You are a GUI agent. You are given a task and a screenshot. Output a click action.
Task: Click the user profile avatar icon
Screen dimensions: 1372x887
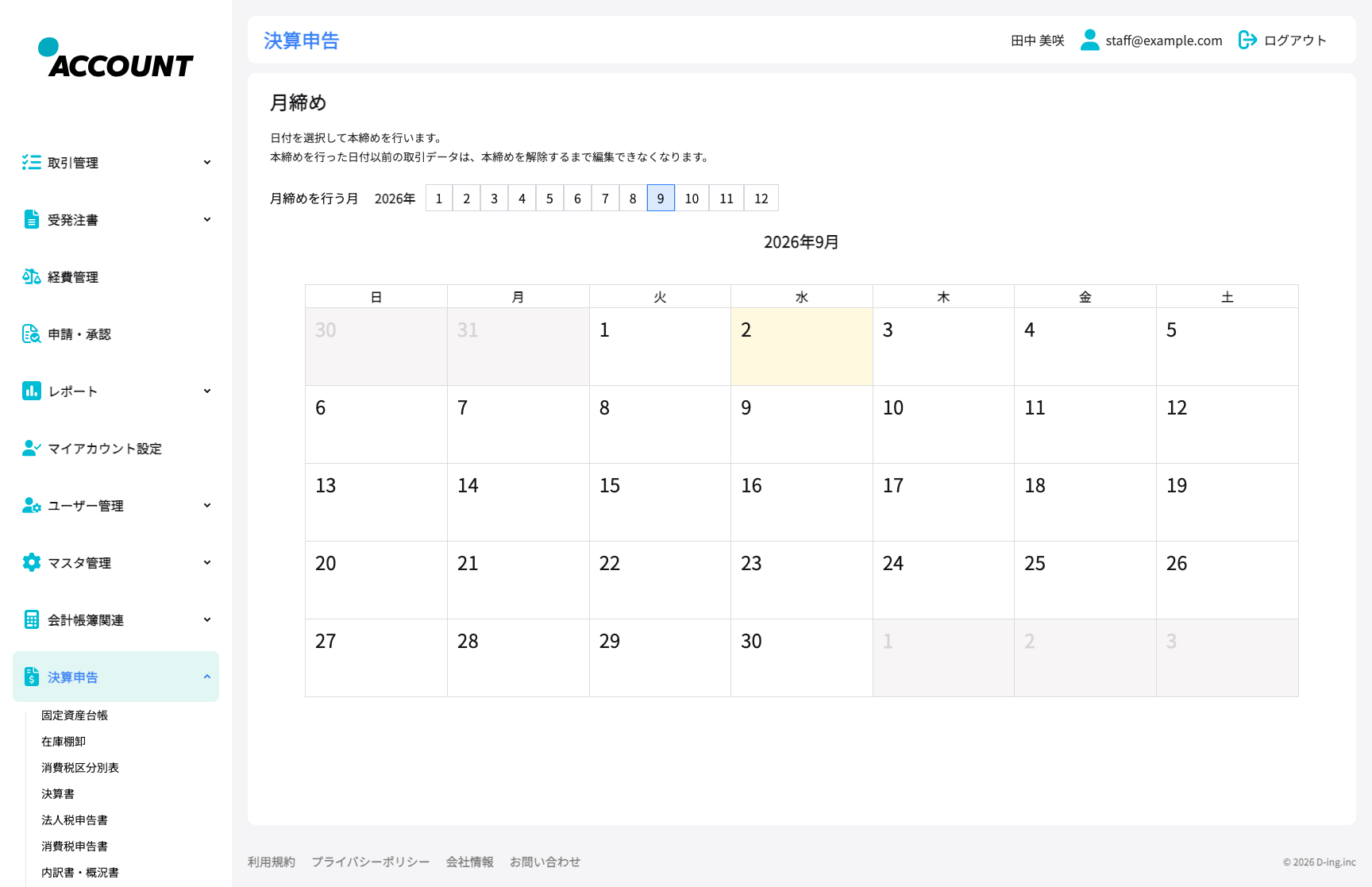pos(1090,40)
